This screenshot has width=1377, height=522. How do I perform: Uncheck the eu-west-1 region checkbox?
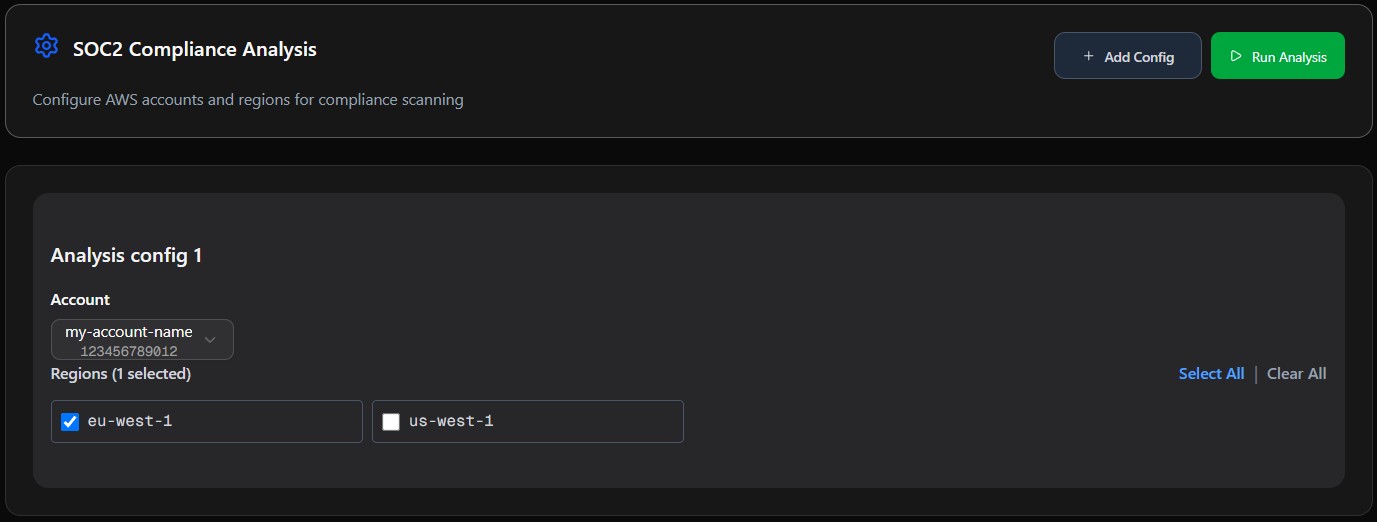70,422
